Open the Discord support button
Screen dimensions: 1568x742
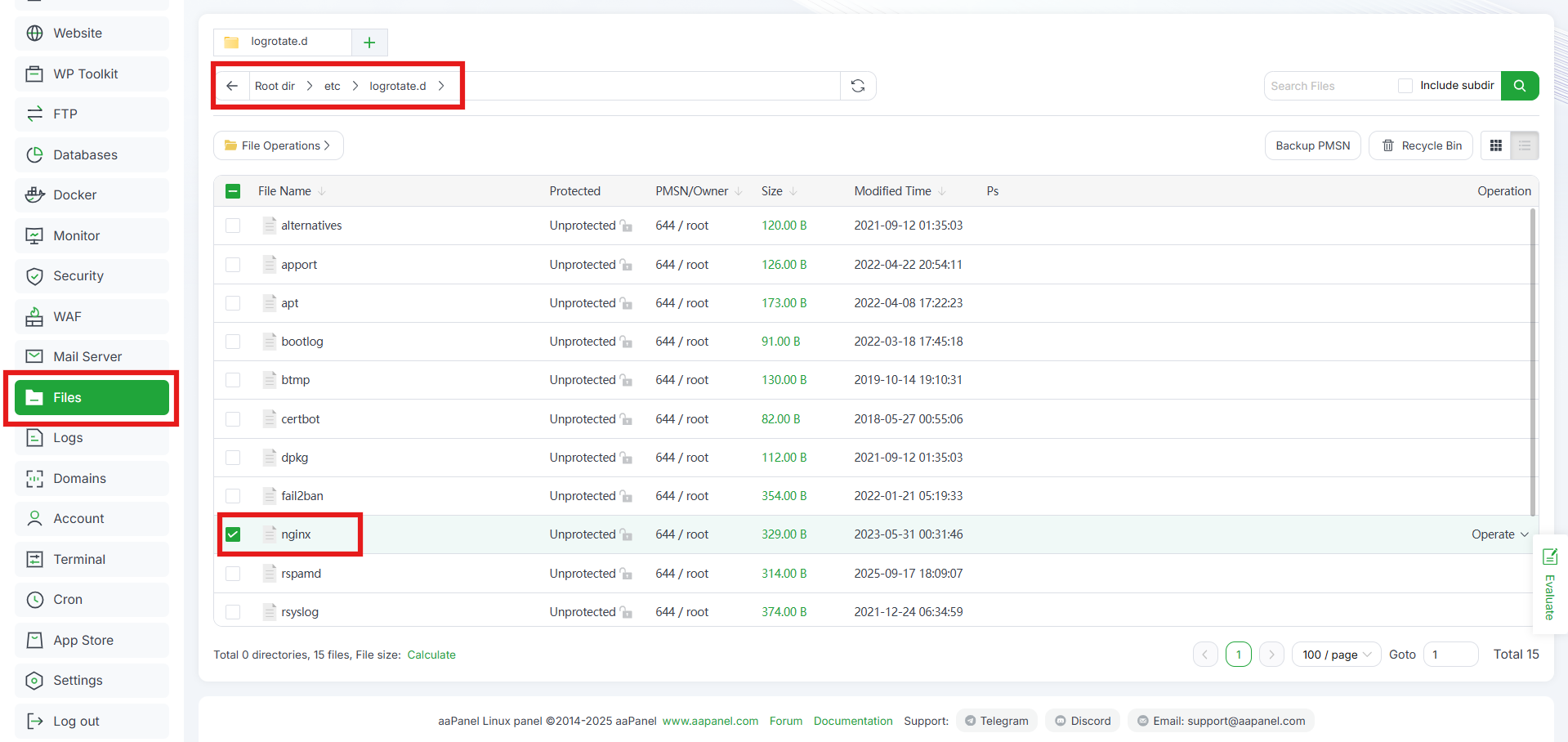[1083, 721]
